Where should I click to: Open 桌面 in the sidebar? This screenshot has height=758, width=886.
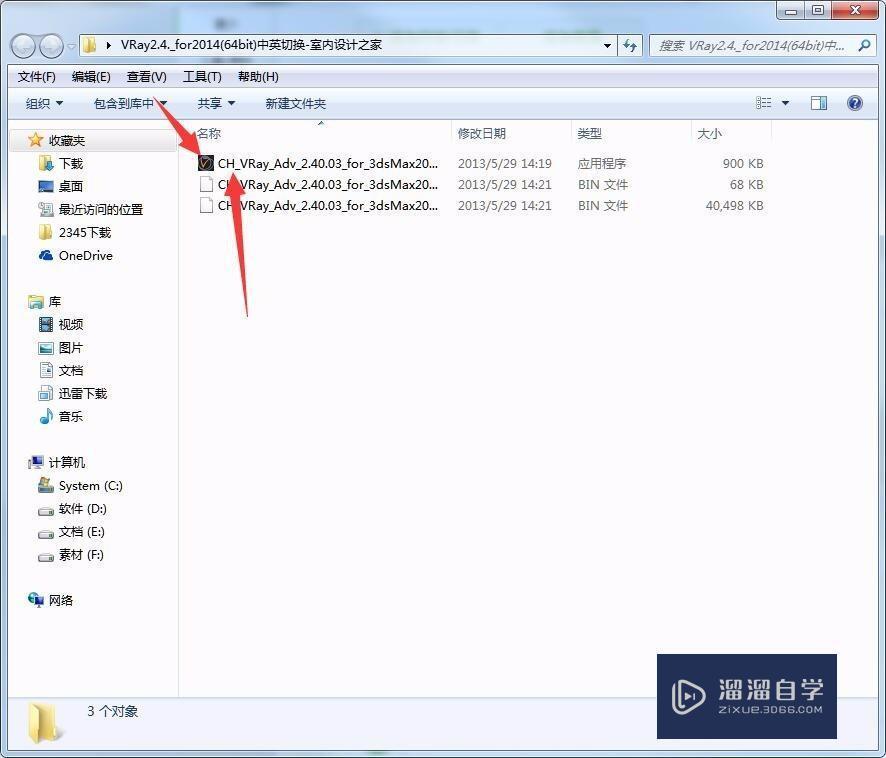click(x=71, y=186)
